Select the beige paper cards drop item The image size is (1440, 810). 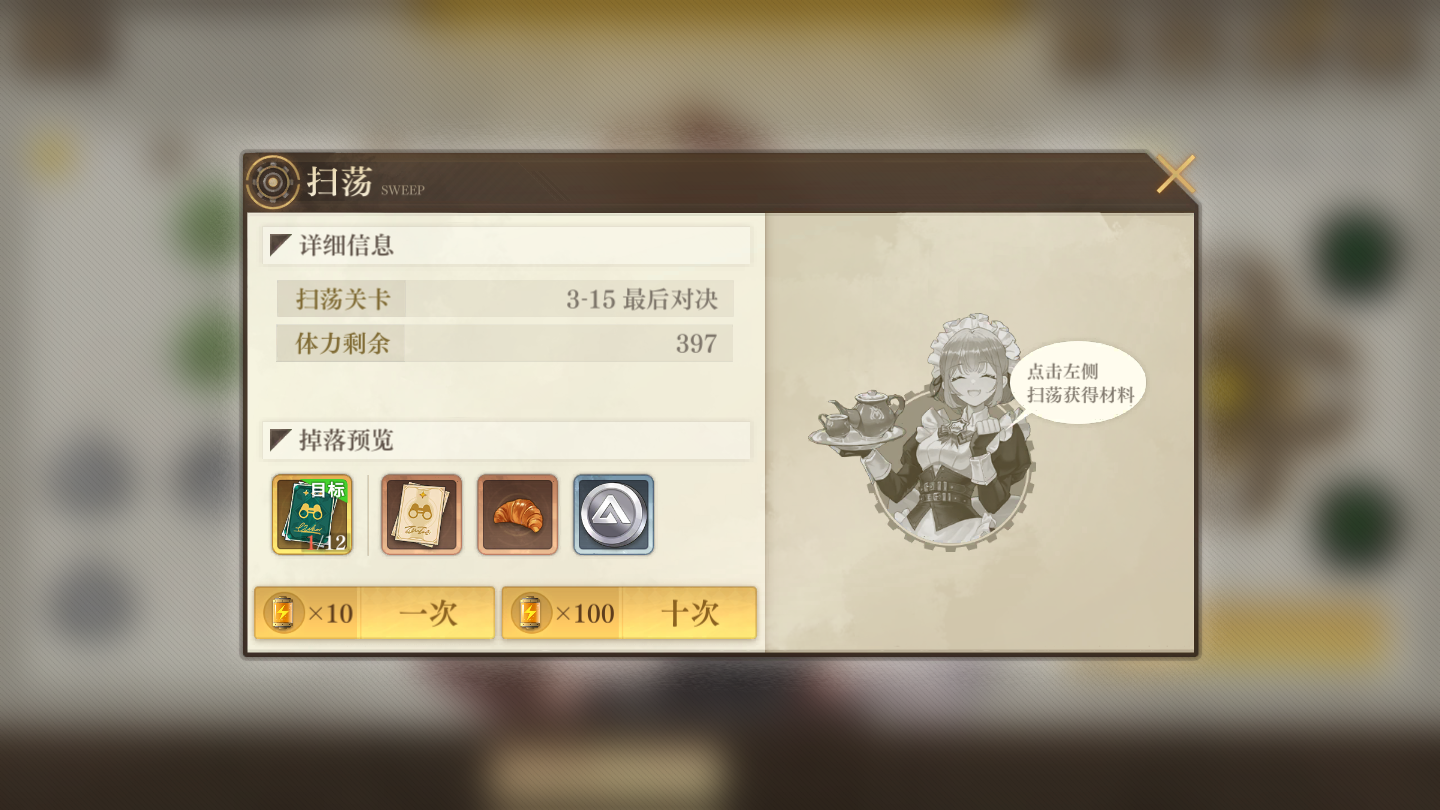pos(421,514)
